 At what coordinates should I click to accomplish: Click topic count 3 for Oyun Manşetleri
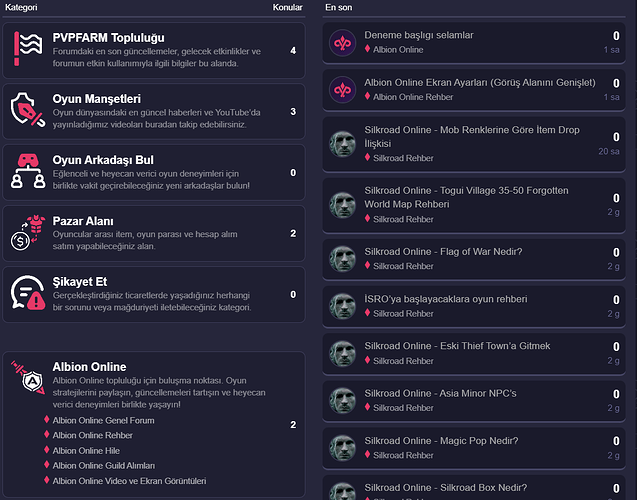click(293, 112)
